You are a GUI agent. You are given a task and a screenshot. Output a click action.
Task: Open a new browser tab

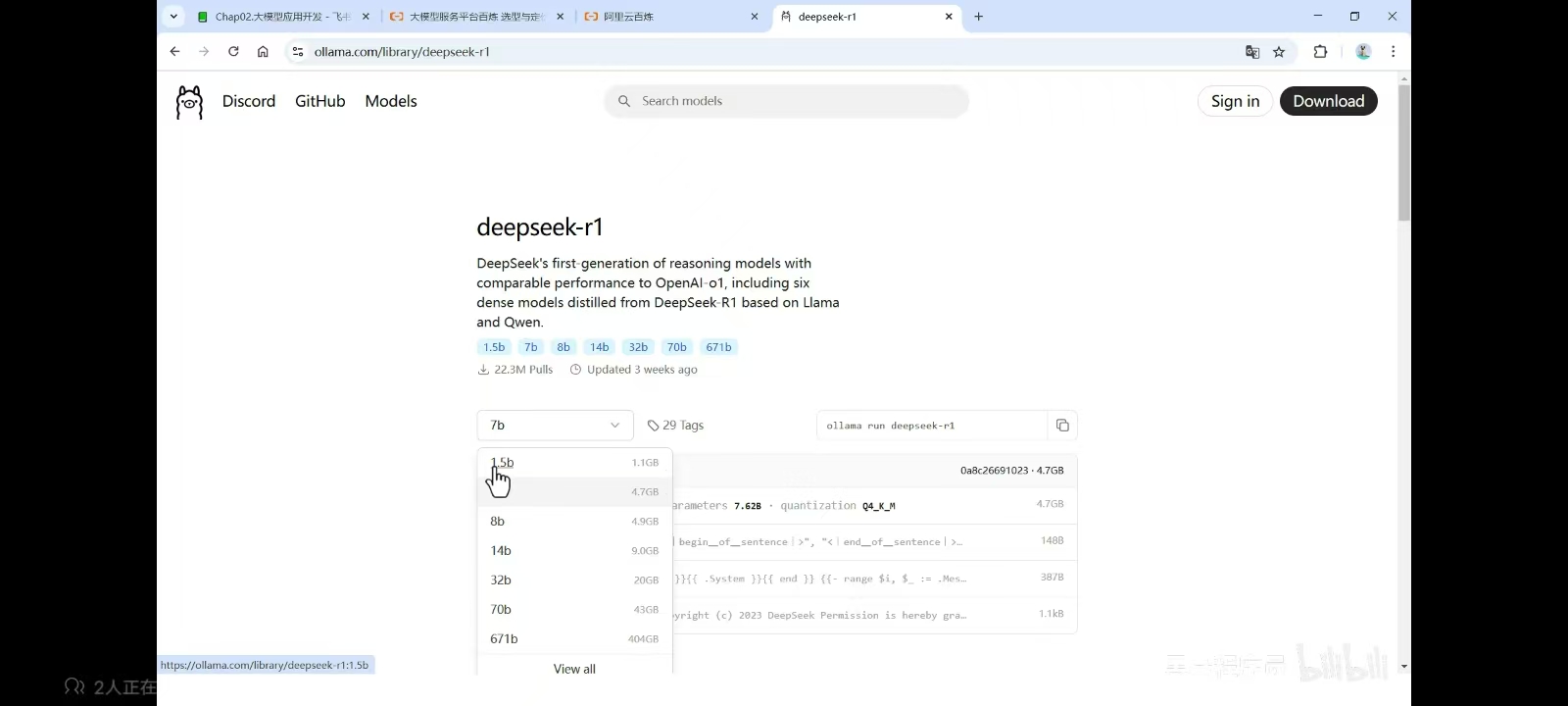[978, 17]
